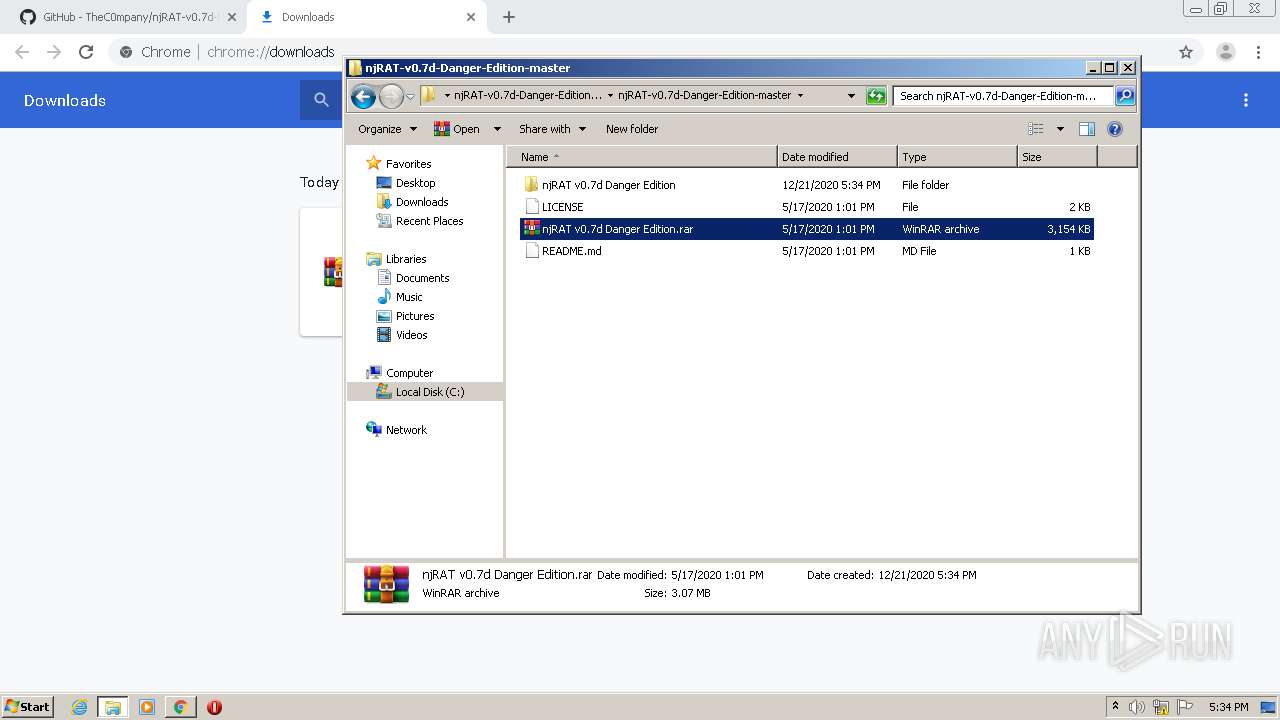Sort files by Date modified column
This screenshot has width=1280, height=720.
837,157
